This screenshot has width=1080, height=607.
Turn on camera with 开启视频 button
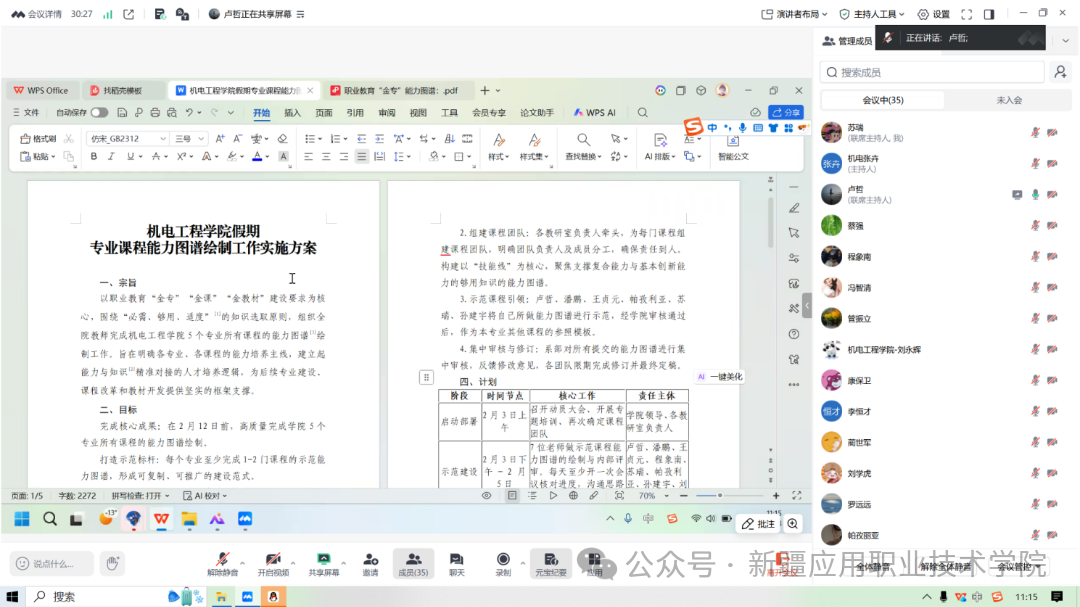[x=273, y=564]
